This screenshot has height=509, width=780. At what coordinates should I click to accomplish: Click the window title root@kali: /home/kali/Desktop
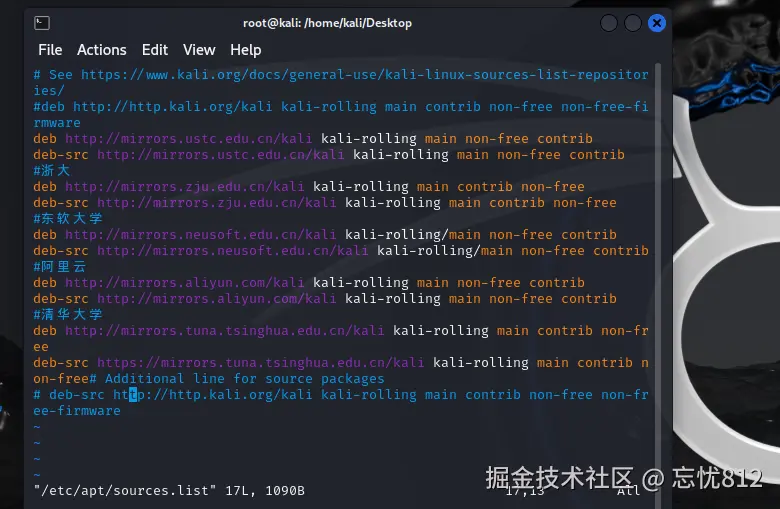327,23
